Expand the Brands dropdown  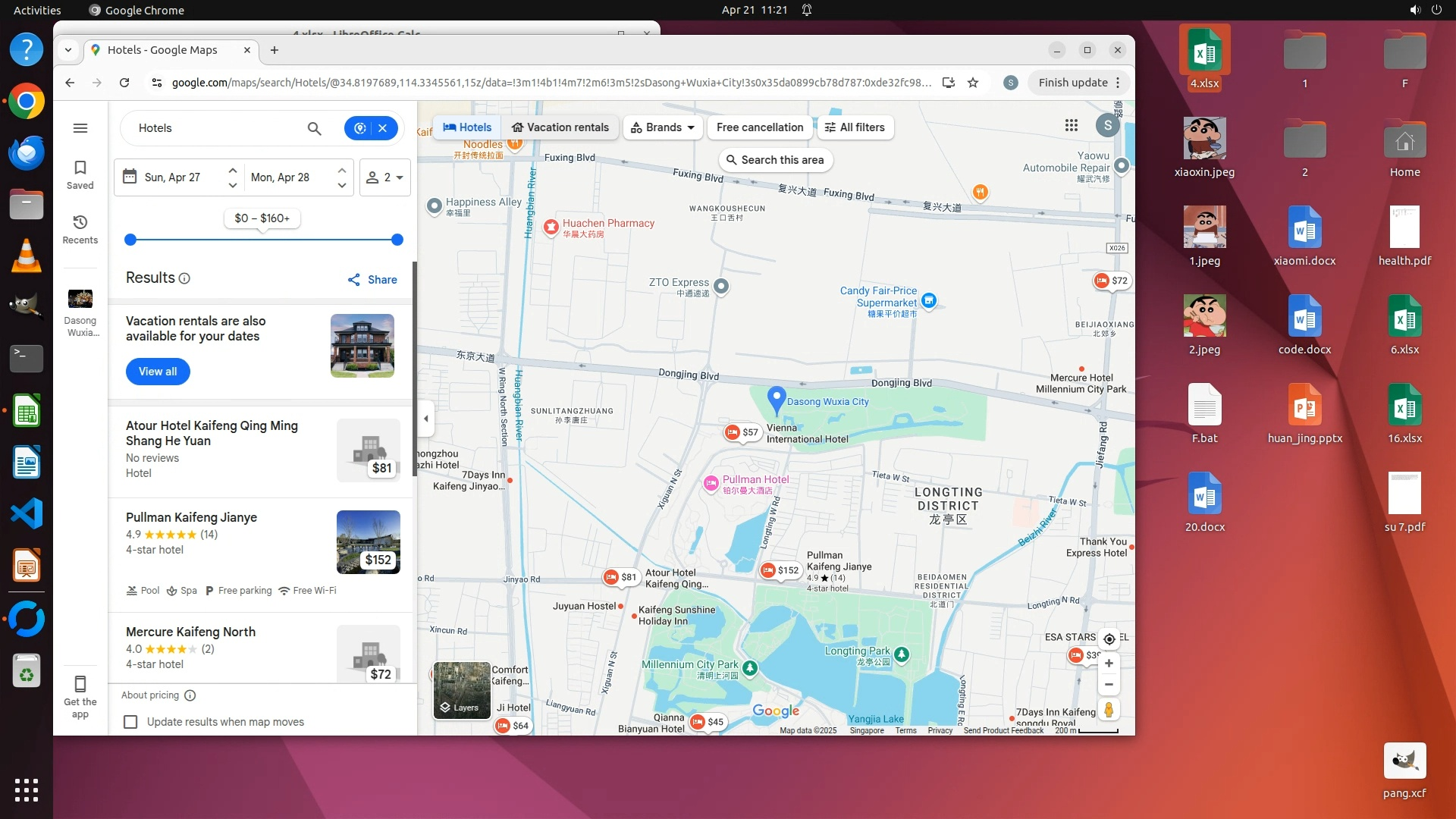663,127
